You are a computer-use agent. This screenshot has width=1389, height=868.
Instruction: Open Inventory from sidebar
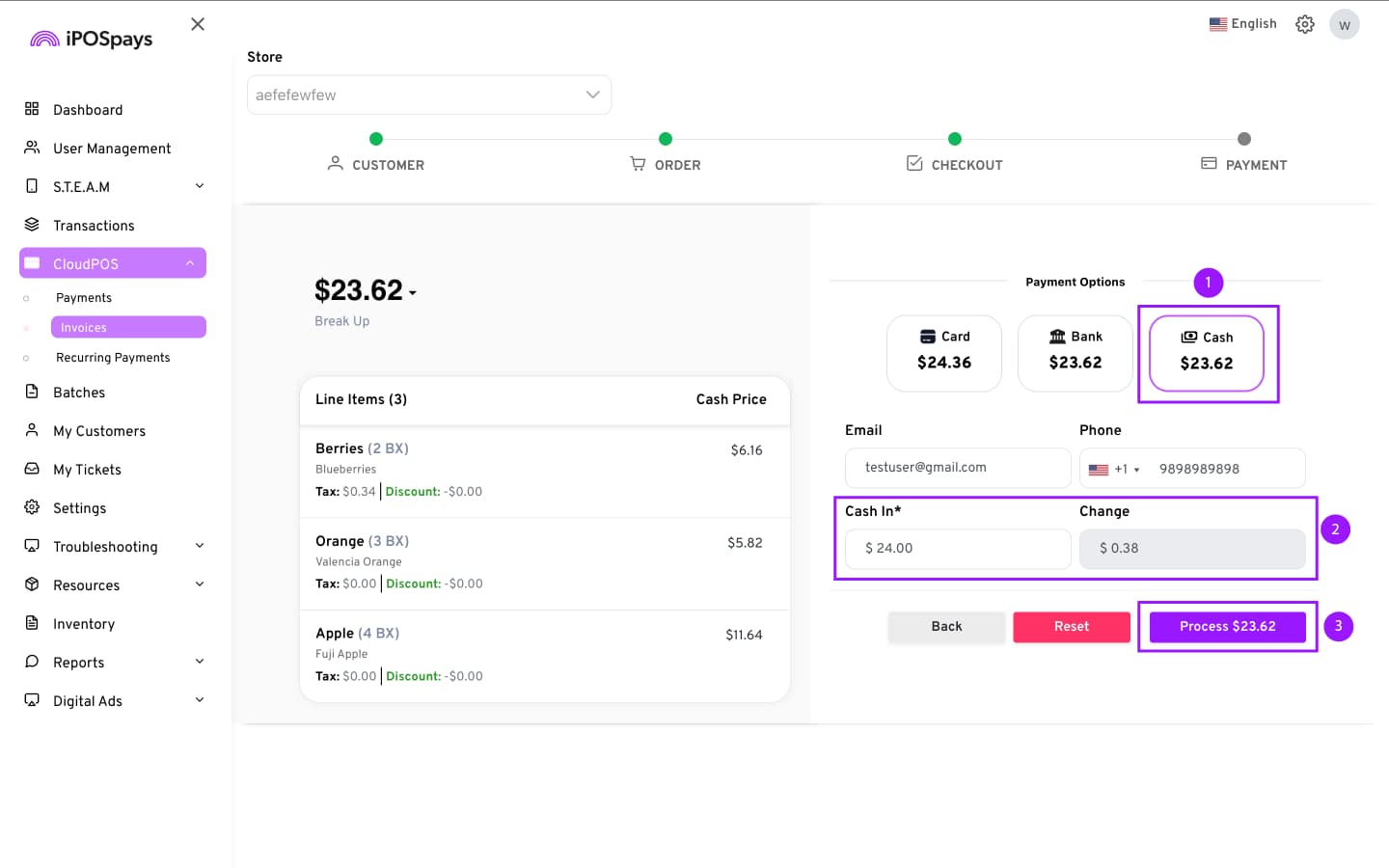pos(84,624)
